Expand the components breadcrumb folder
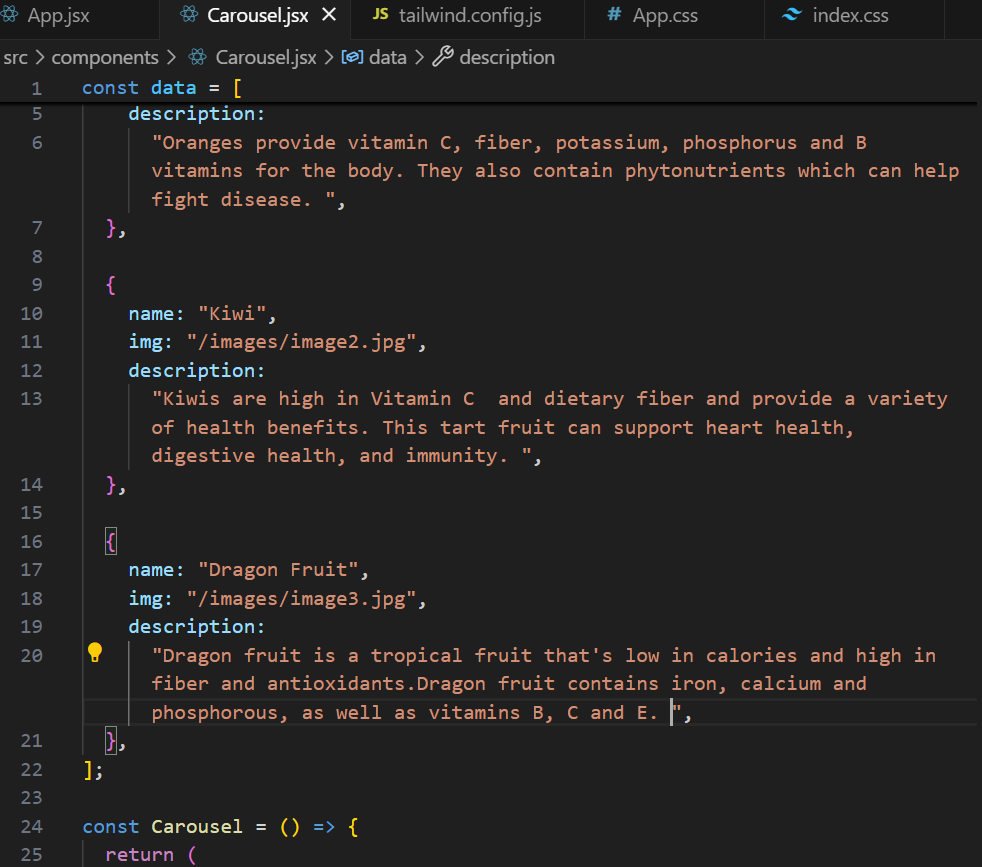The width and height of the screenshot is (982, 867). [x=105, y=57]
